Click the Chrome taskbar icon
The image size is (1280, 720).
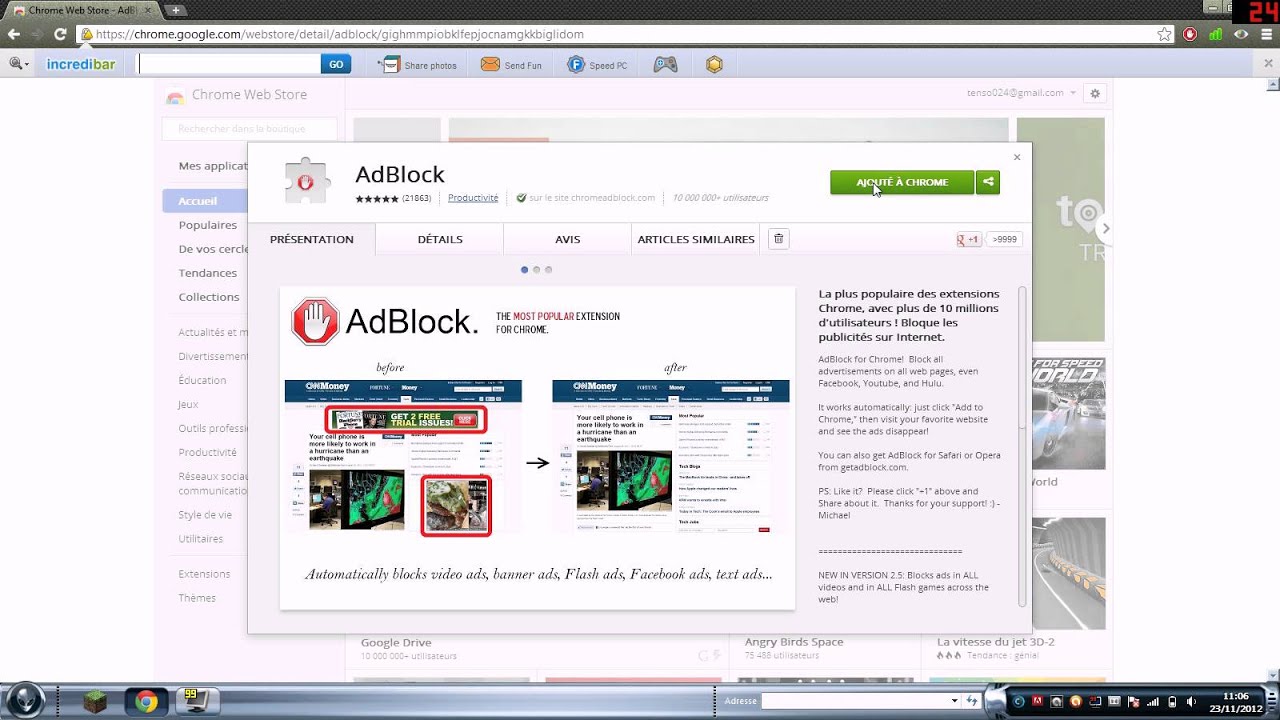coord(146,701)
